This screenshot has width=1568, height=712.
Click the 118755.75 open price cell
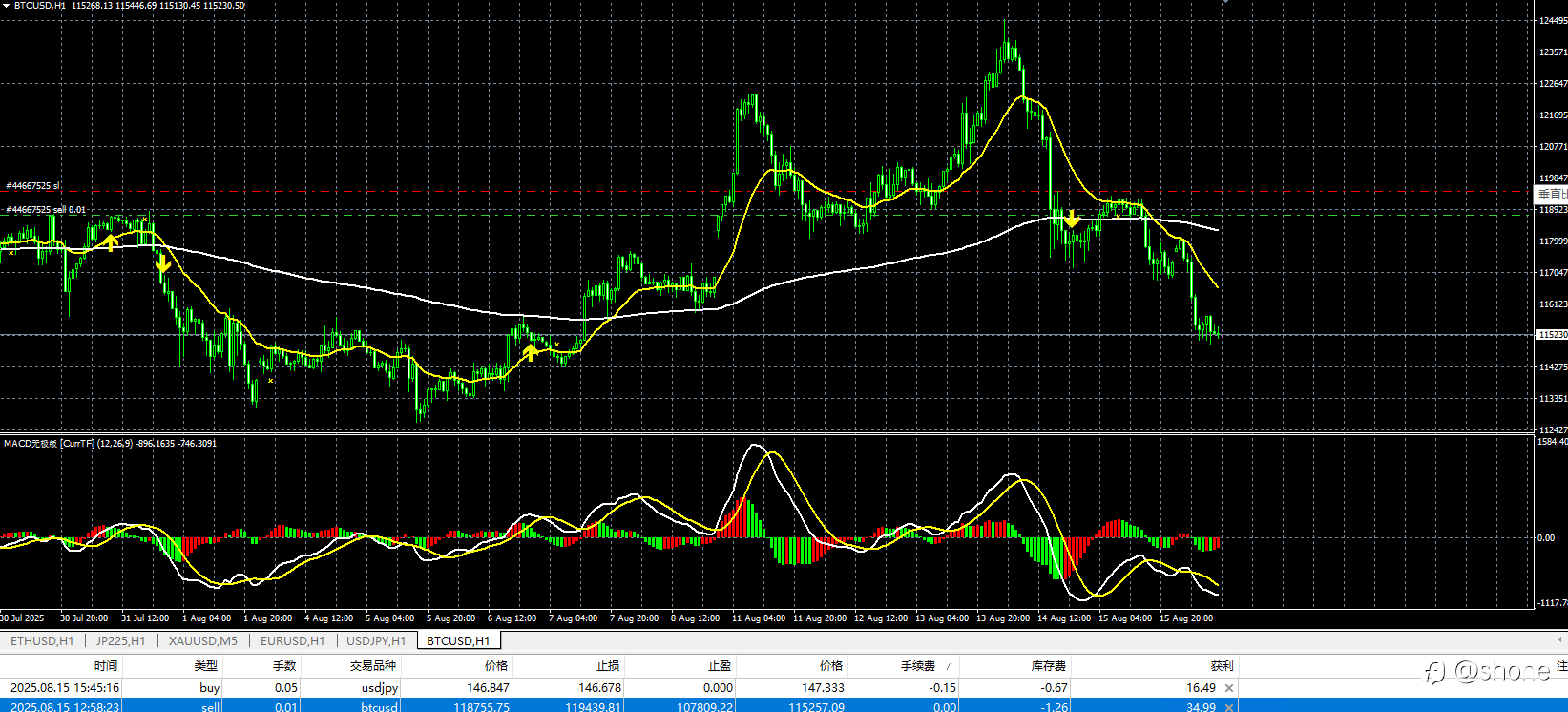coord(481,707)
